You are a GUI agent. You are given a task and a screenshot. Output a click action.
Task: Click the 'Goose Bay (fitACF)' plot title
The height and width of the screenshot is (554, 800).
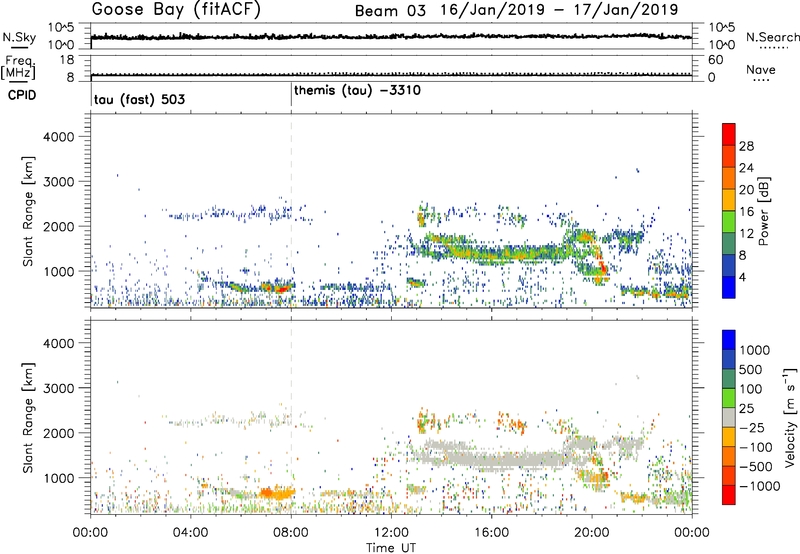pos(176,10)
